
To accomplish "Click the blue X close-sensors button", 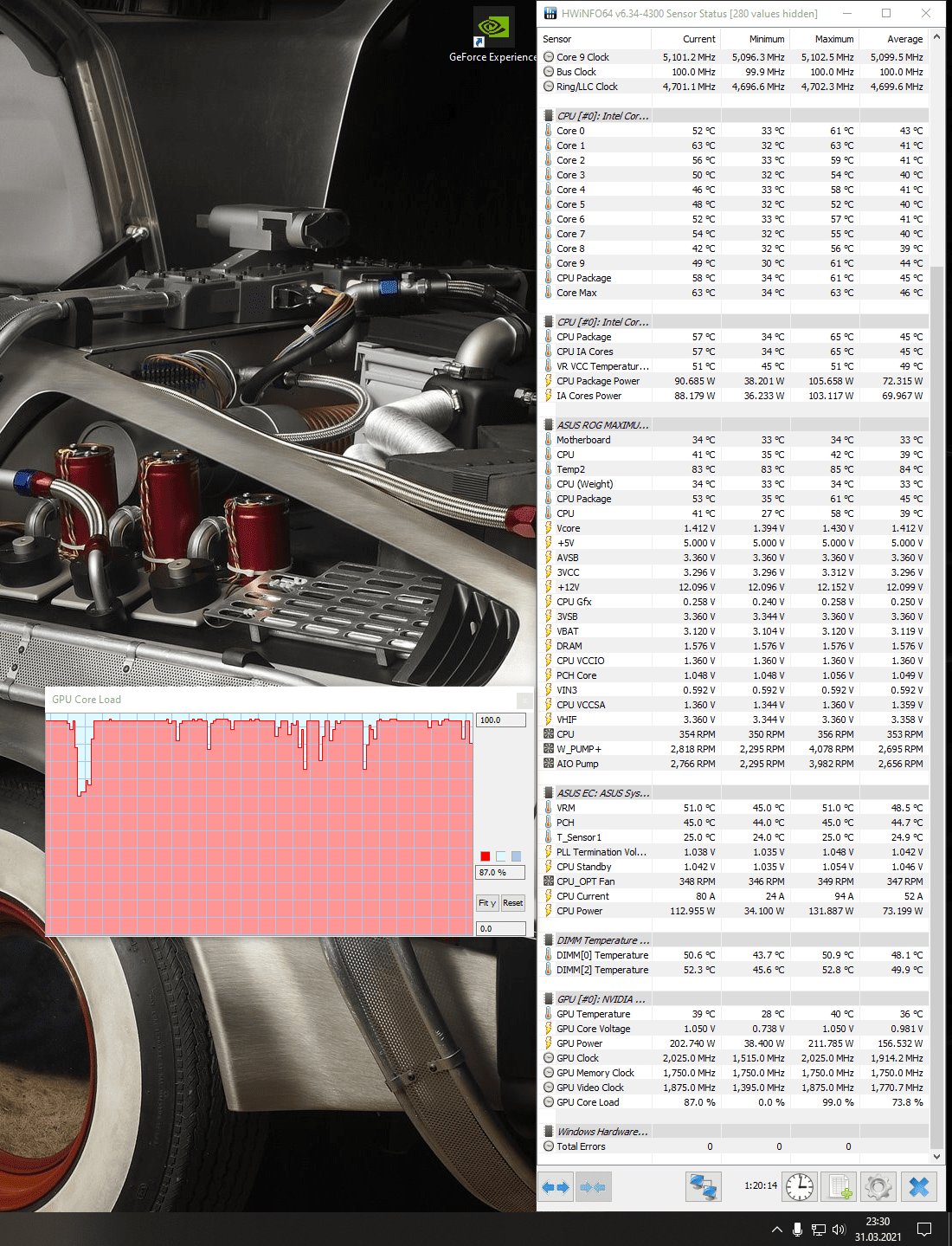I will pos(919,1186).
